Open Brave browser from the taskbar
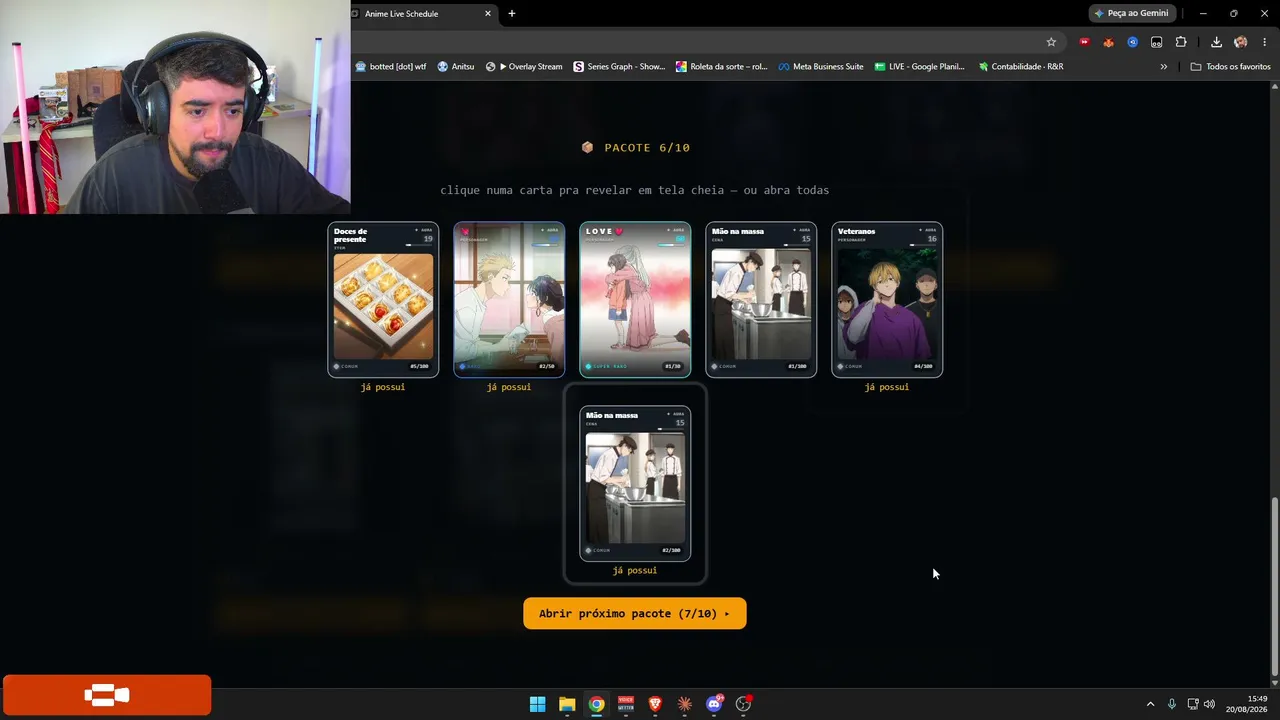1280x720 pixels. 655,704
